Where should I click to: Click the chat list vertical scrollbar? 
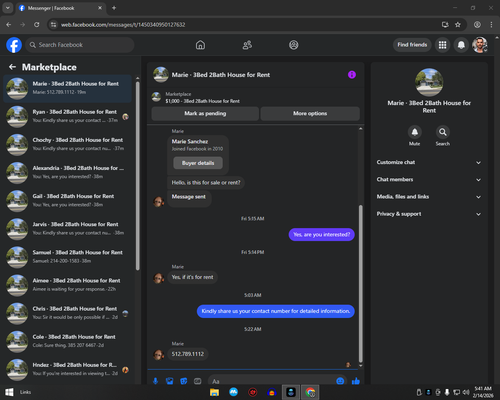tap(138, 175)
